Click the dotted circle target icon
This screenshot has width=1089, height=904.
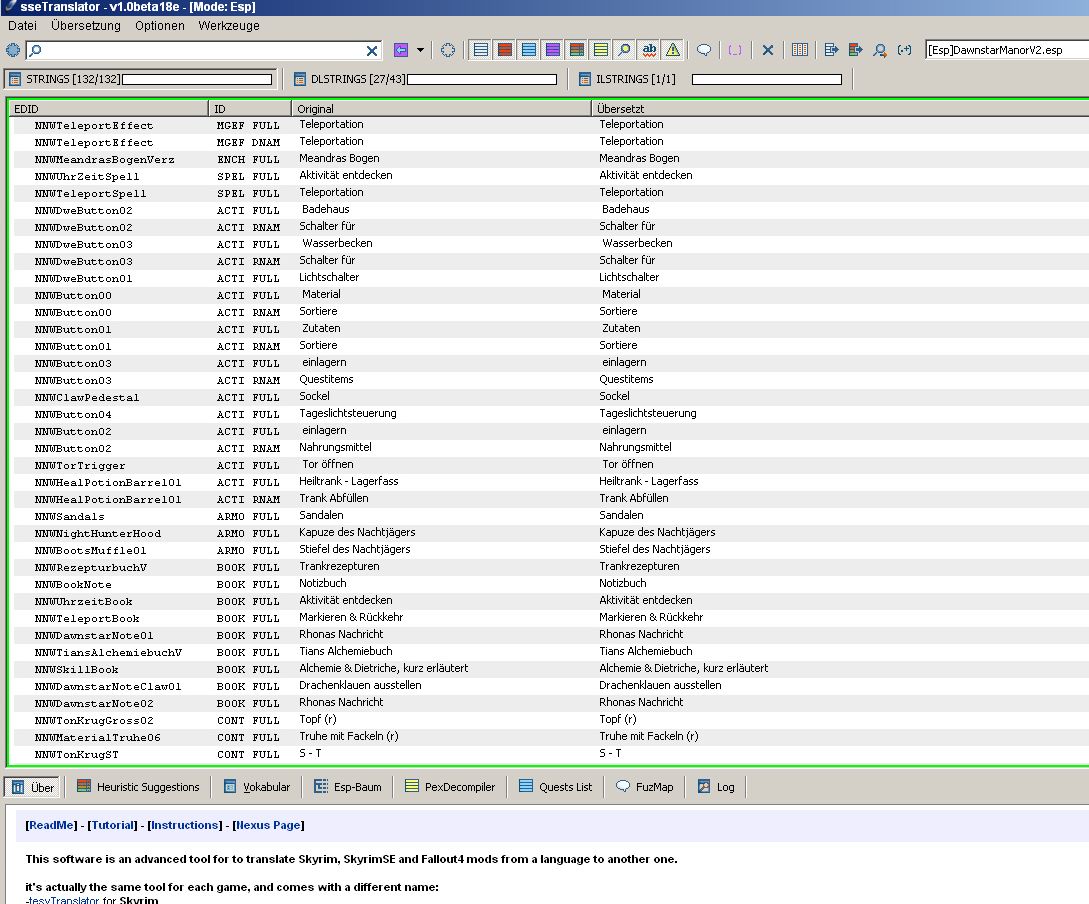click(x=448, y=50)
